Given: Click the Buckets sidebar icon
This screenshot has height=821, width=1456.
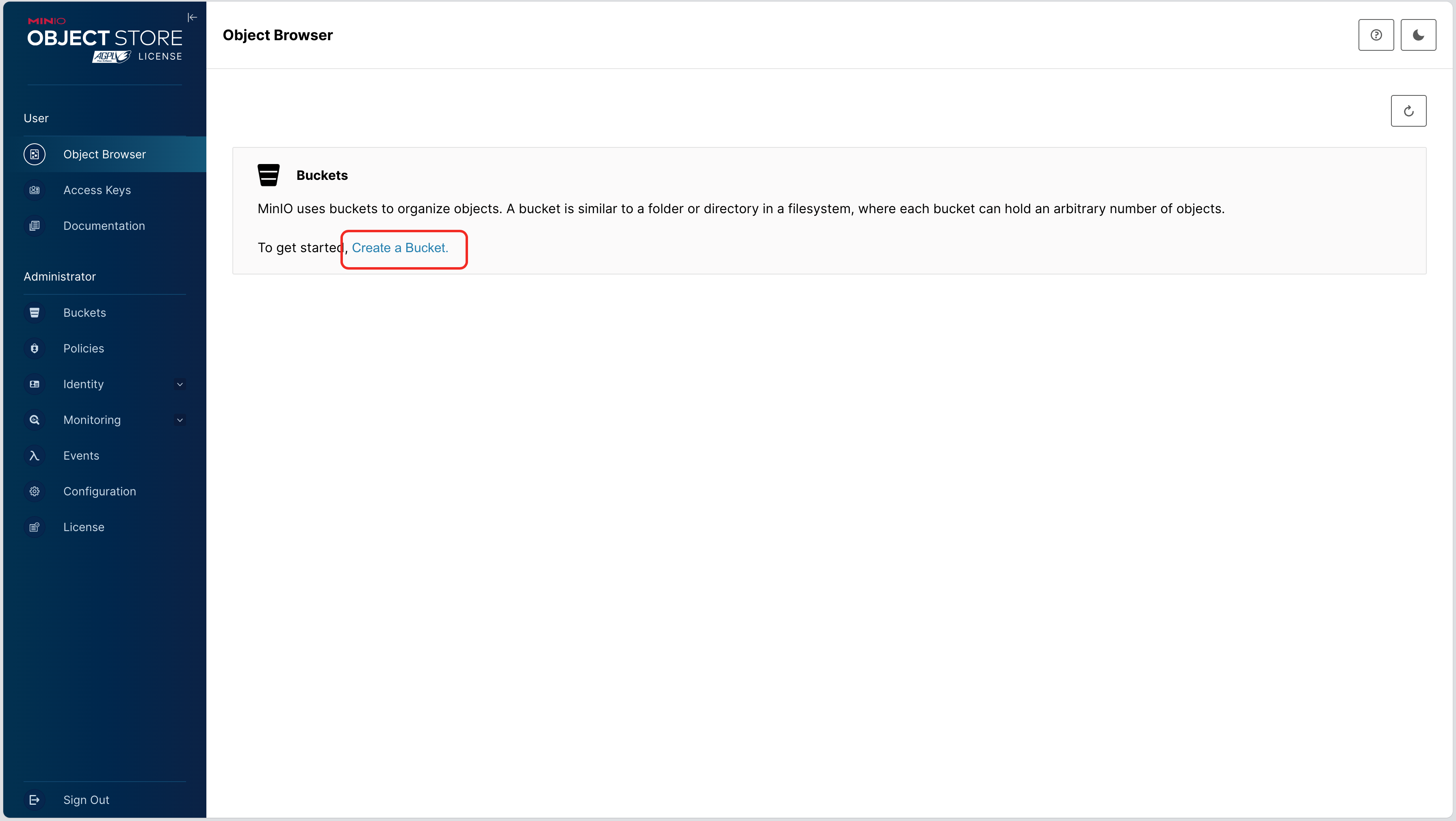Looking at the screenshot, I should (35, 313).
